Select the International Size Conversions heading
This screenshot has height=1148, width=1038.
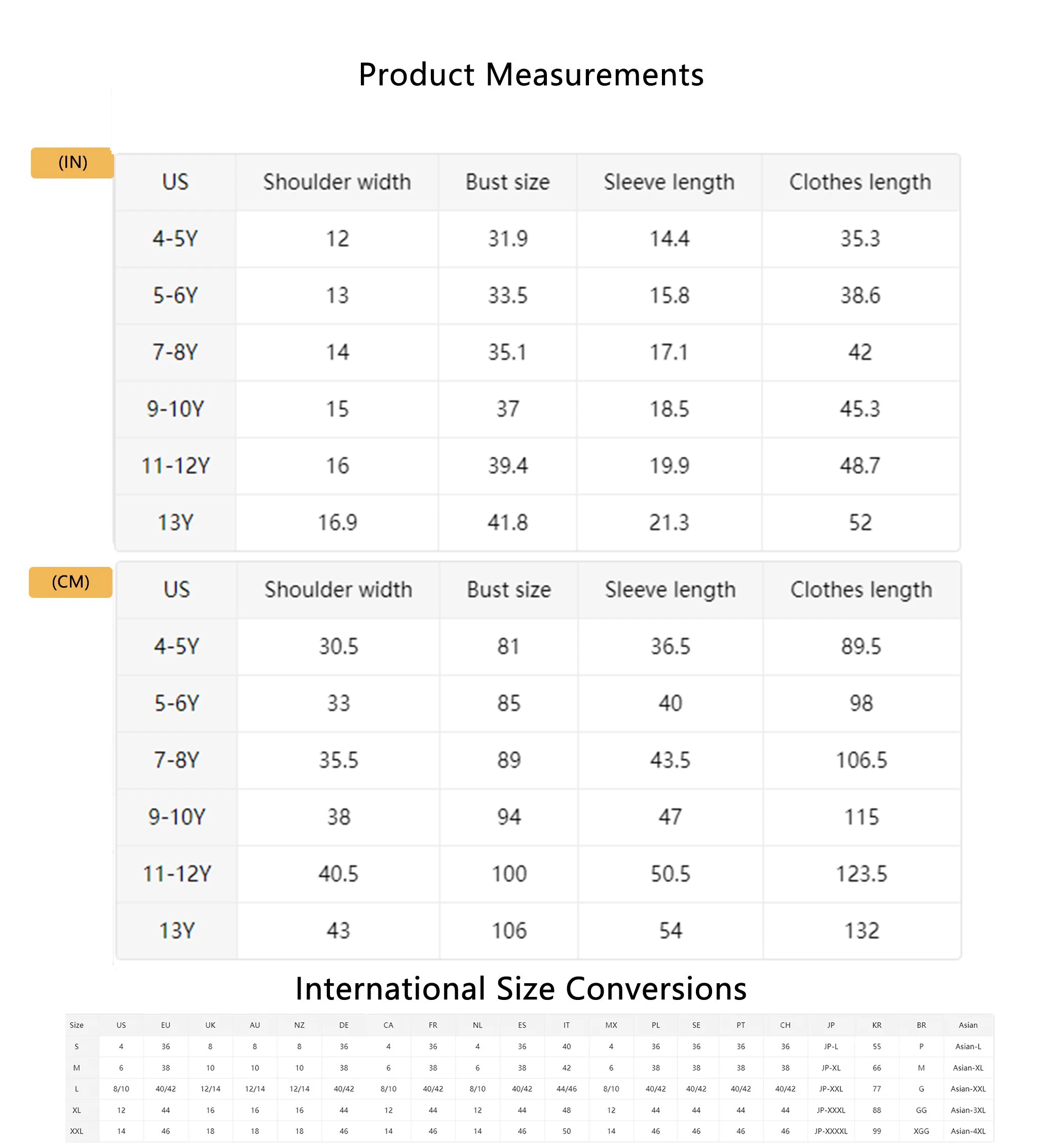pos(521,989)
